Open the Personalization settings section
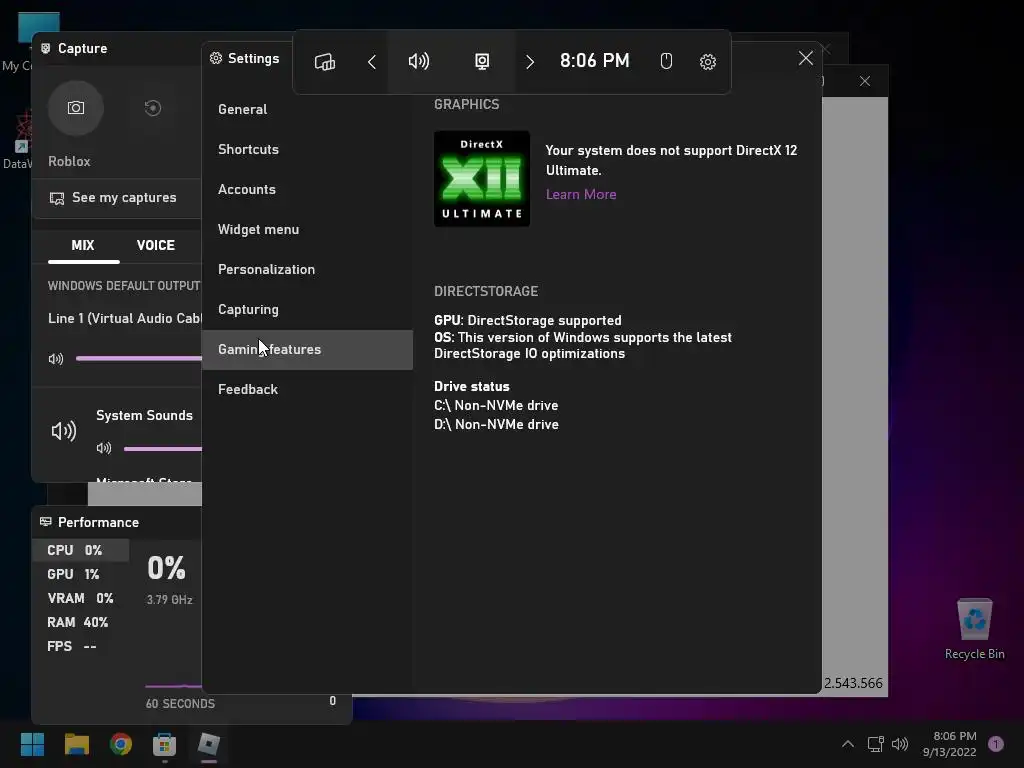The height and width of the screenshot is (768, 1024). (308, 269)
